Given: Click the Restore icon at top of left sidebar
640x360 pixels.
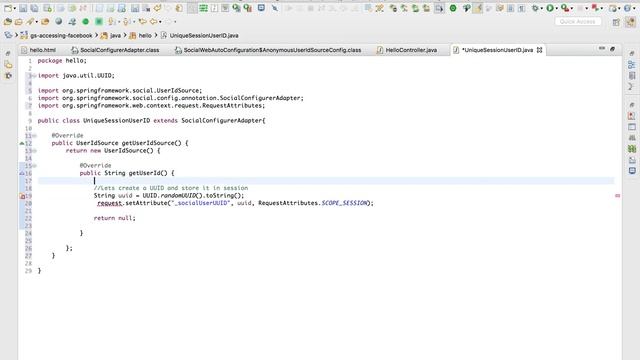Looking at the screenshot, I should [8, 53].
